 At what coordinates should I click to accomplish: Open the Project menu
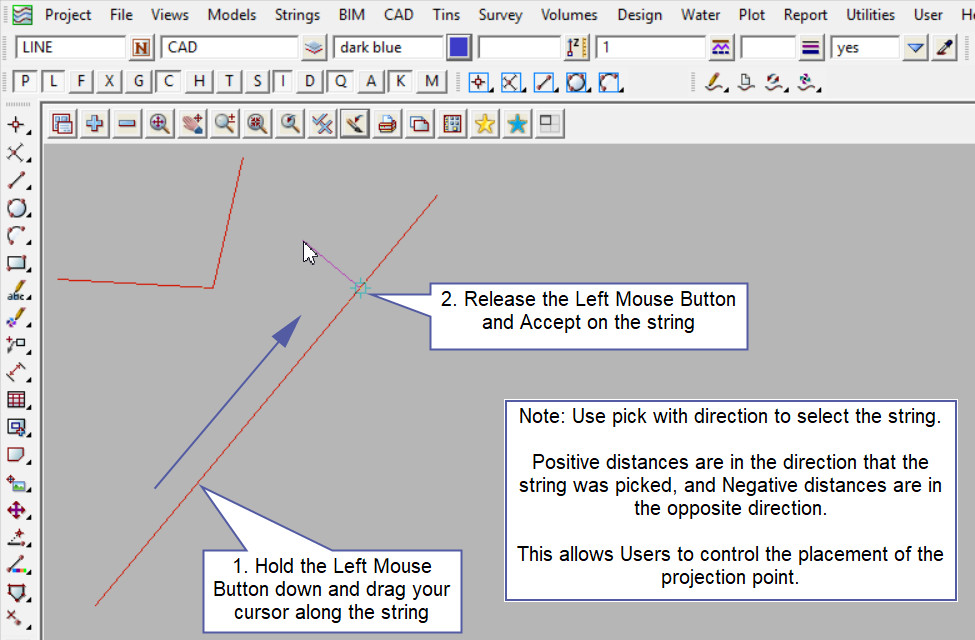68,14
